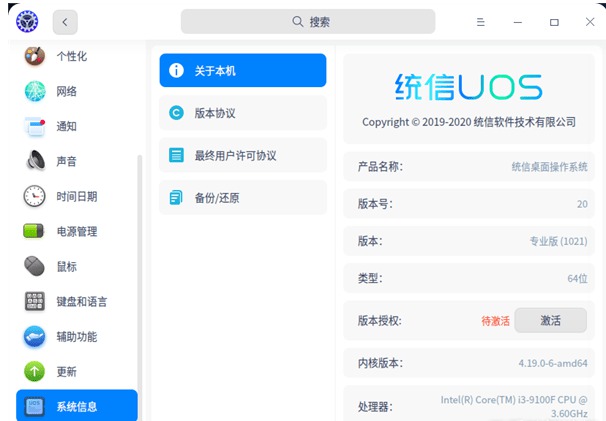Select the 最终用户许可协议 menu item
The image size is (606, 421).
pyautogui.click(x=243, y=155)
